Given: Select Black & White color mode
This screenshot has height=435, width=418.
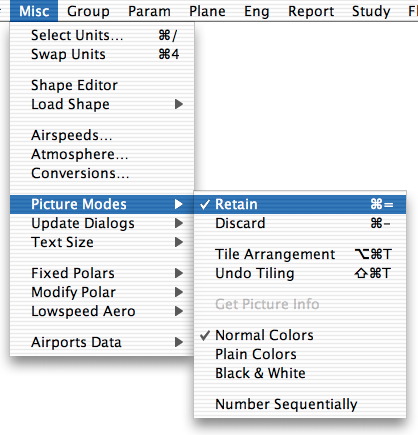Looking at the screenshot, I should (300, 373).
